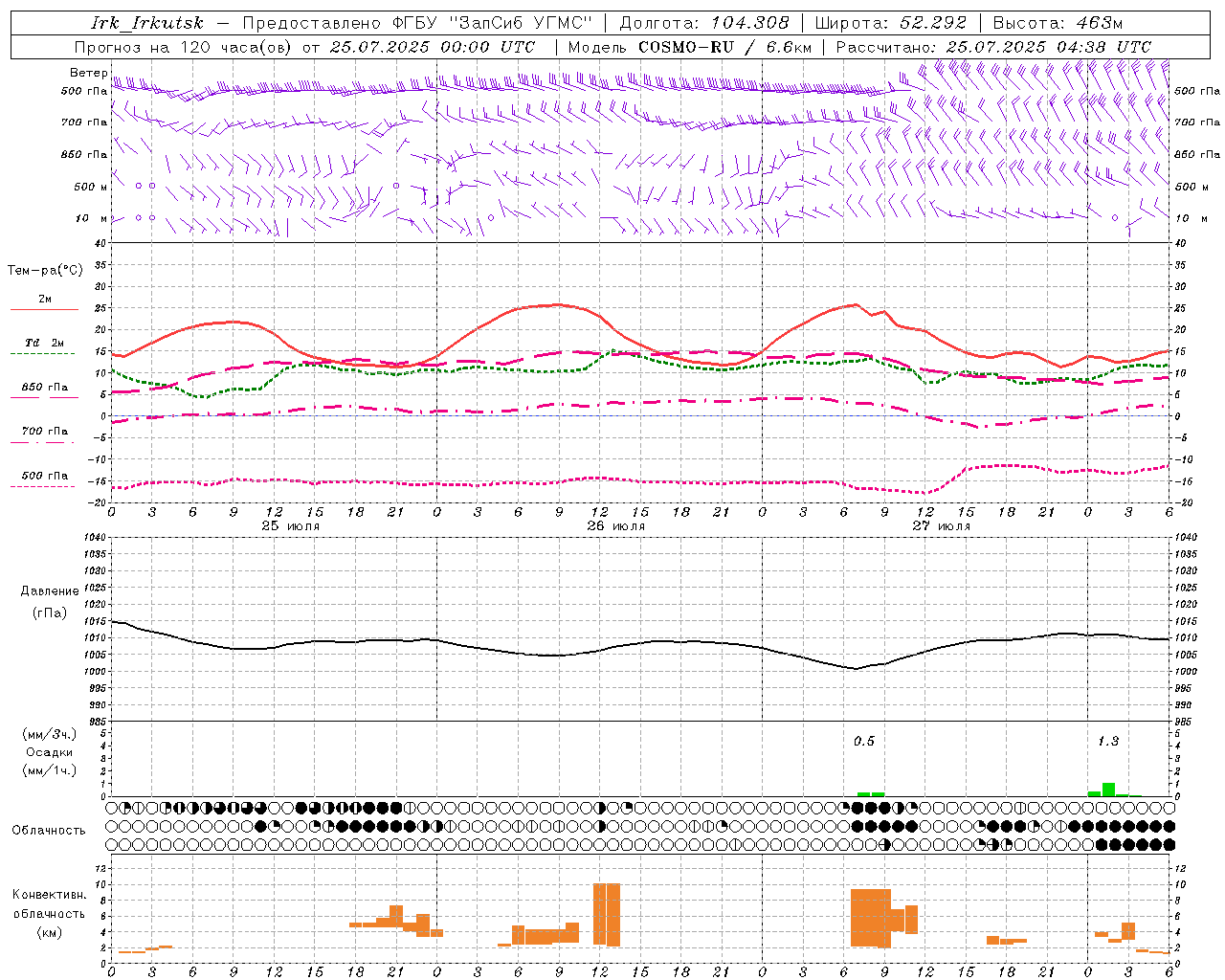Click the Долгота: 104.308 value
1225x980 pixels.
[704, 23]
